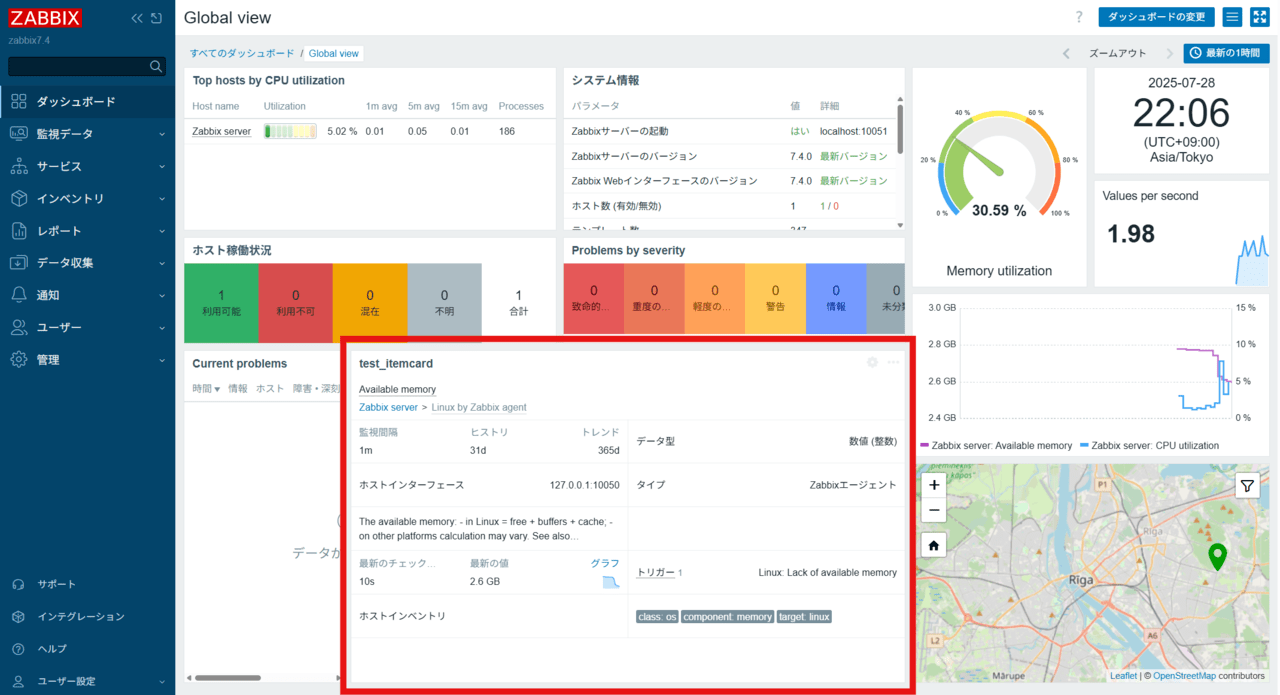Click the search magnifier icon
Viewport: 1280px width, 695px height.
[156, 66]
